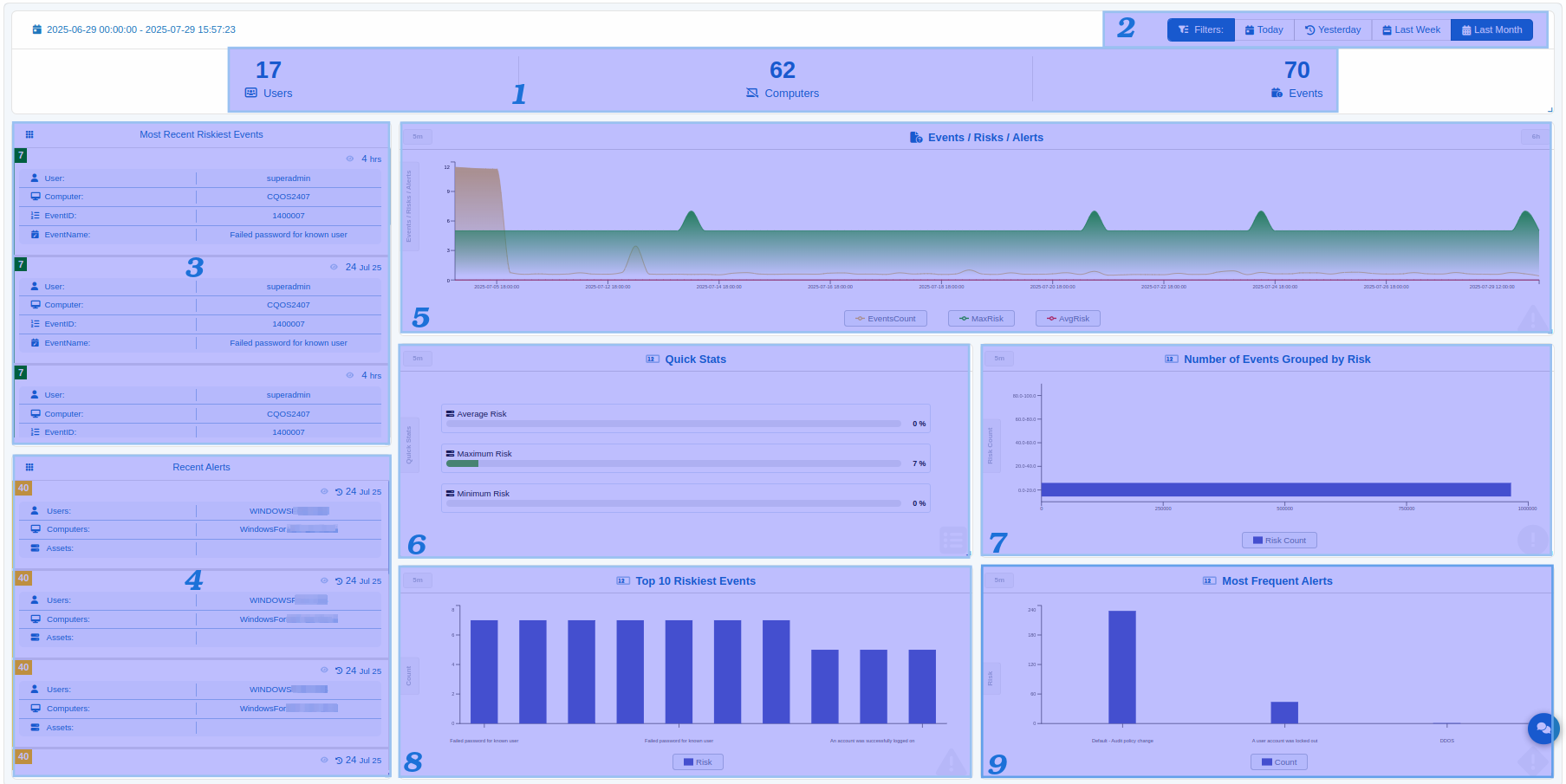Click the tallest bar in Most Frequent Alerts
The height and width of the screenshot is (784, 1566).
click(1121, 667)
